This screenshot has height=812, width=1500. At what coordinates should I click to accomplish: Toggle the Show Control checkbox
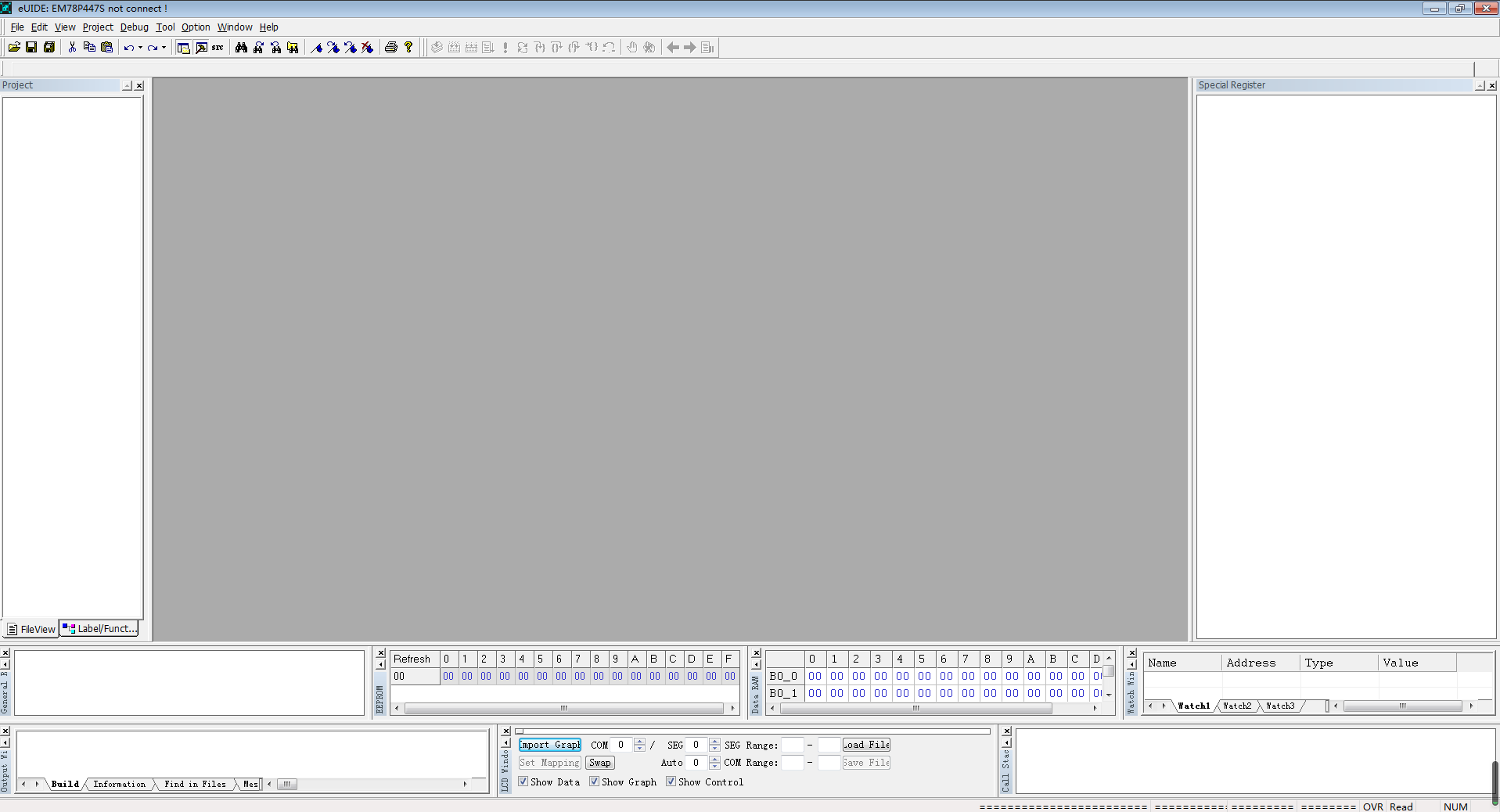(671, 781)
